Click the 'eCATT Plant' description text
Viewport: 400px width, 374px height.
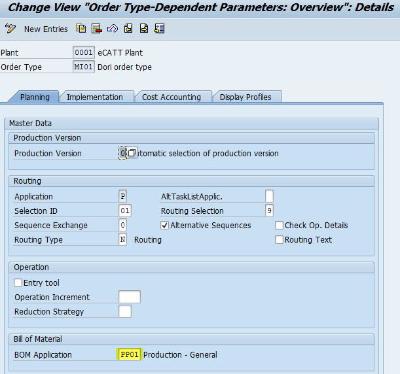pyautogui.click(x=120, y=53)
